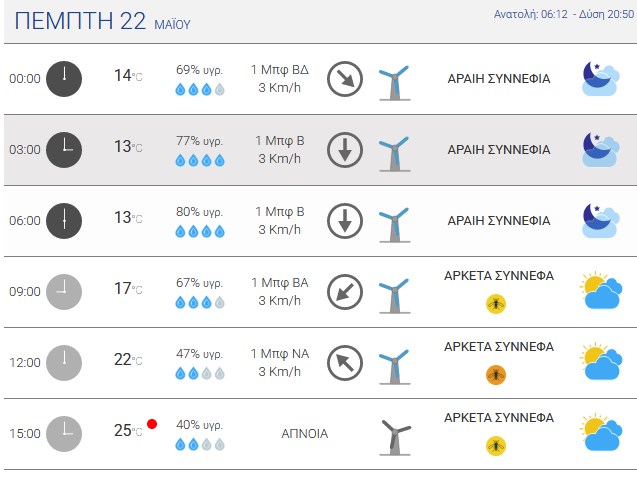
Task: Click the sun and clouds icon at 12:00
Action: coord(601,361)
